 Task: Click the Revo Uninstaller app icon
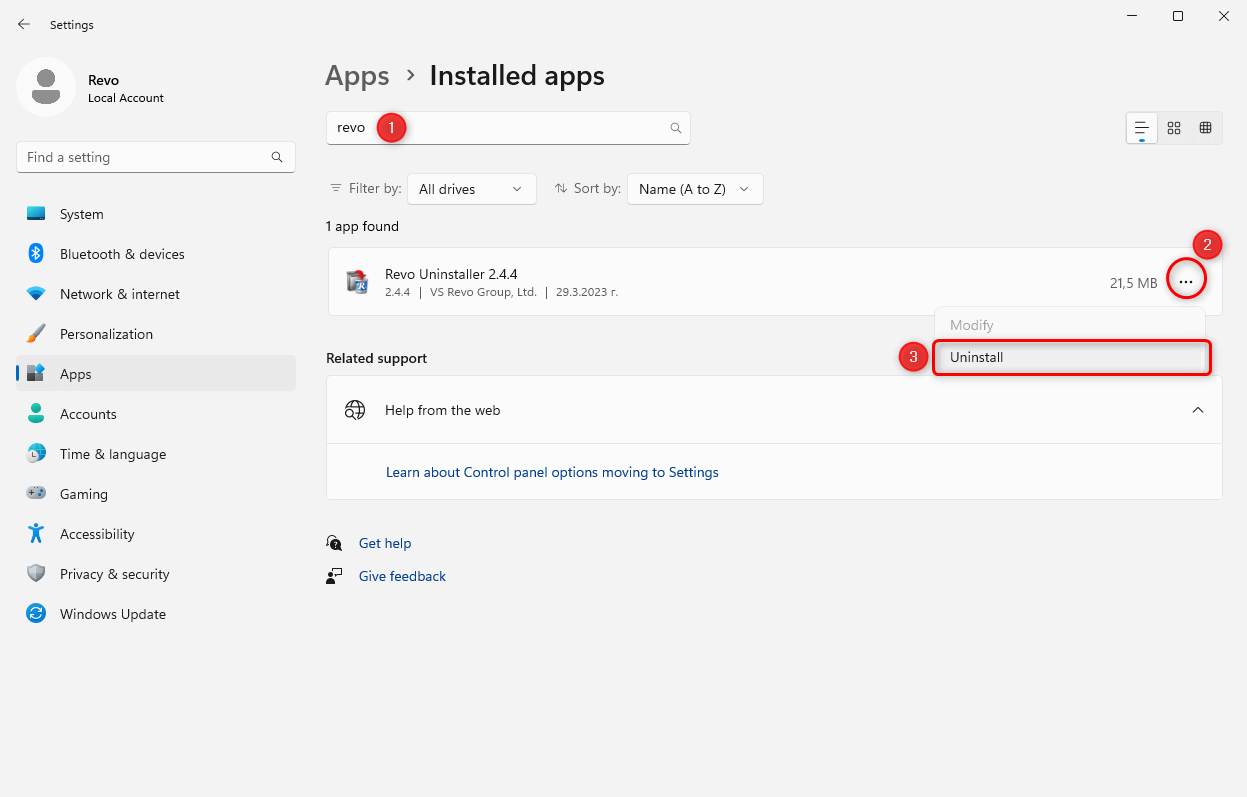[x=357, y=282]
